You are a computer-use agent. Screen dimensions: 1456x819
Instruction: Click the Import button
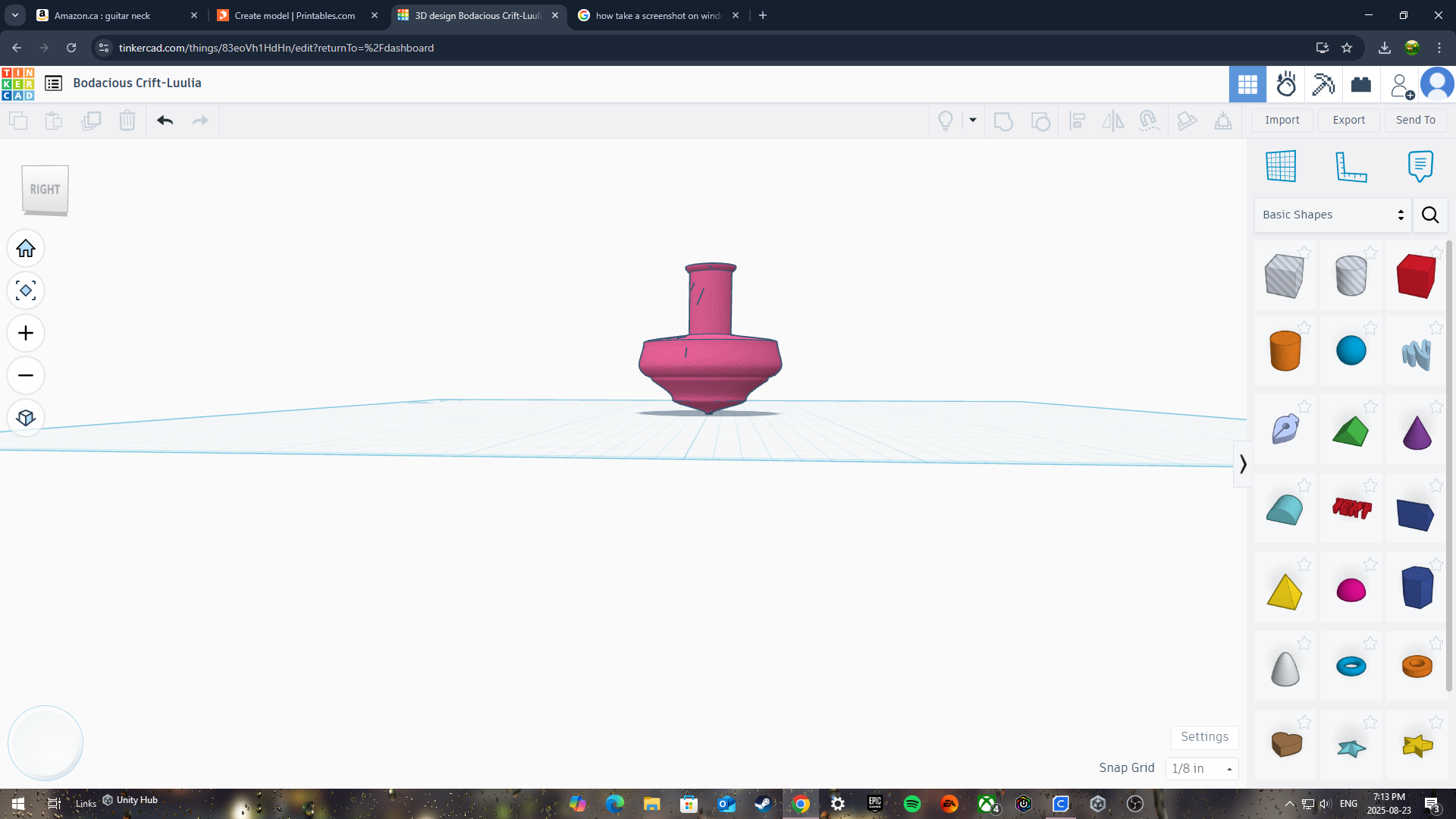click(x=1282, y=120)
